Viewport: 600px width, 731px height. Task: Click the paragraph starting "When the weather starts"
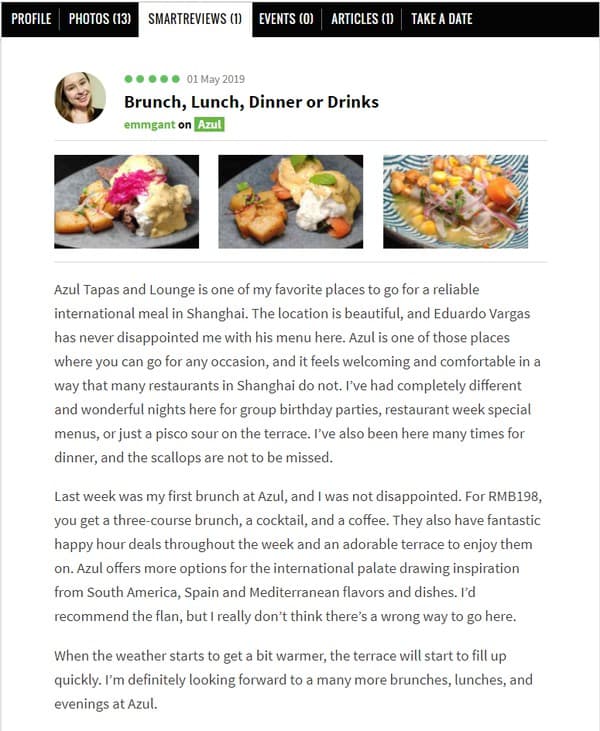point(299,679)
